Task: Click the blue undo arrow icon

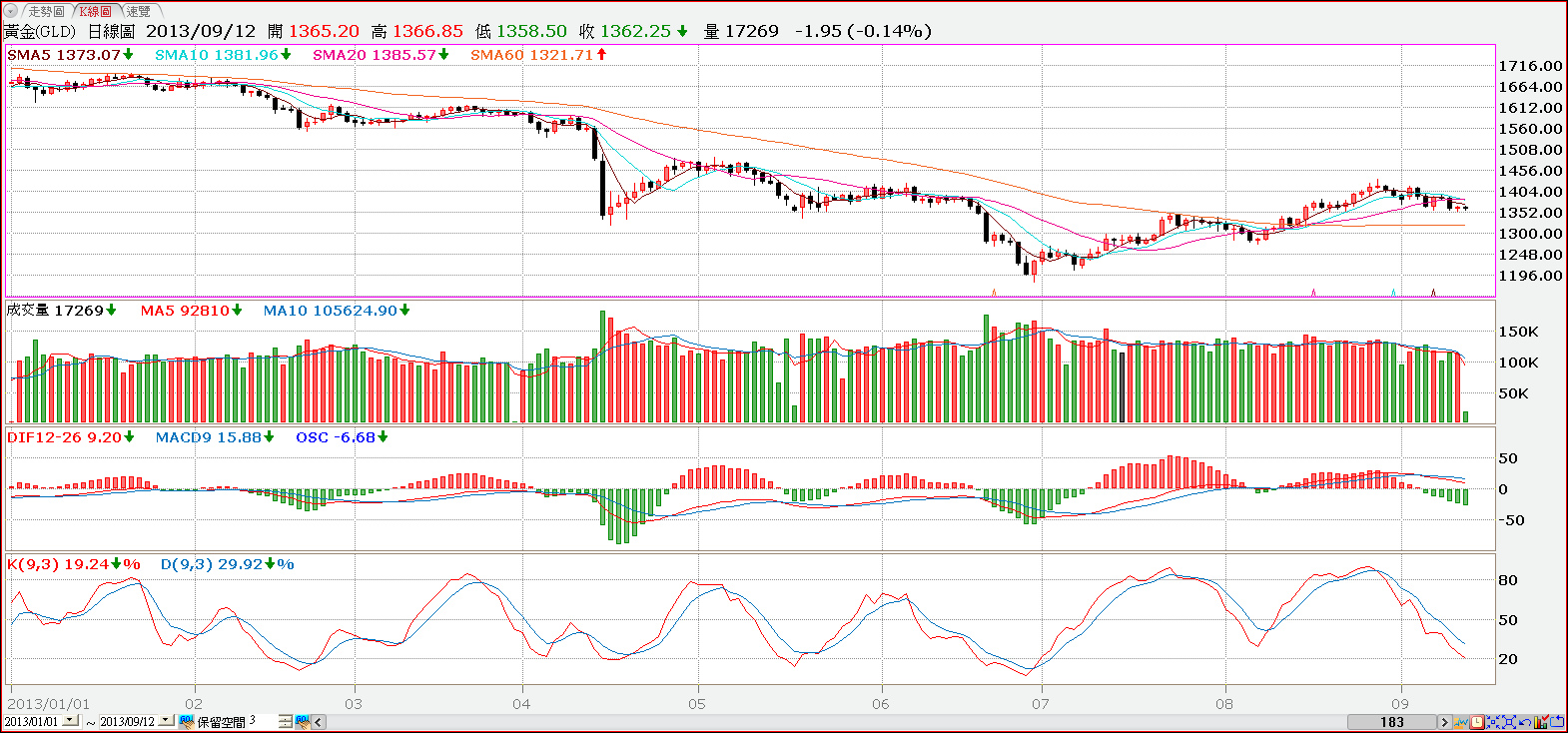Action: click(1525, 722)
